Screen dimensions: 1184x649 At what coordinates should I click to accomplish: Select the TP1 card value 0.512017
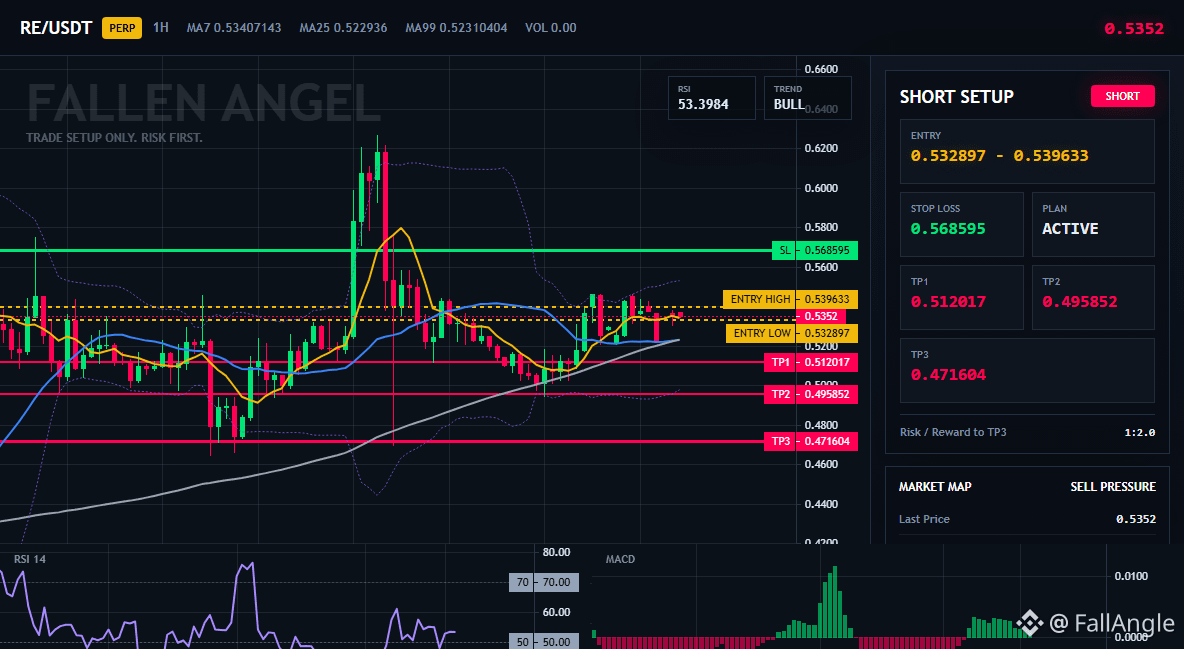(948, 301)
